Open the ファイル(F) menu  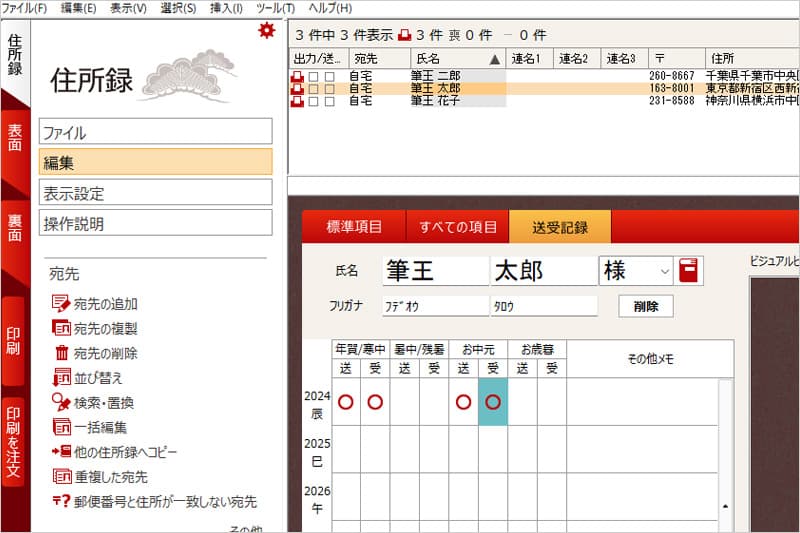[23, 8]
